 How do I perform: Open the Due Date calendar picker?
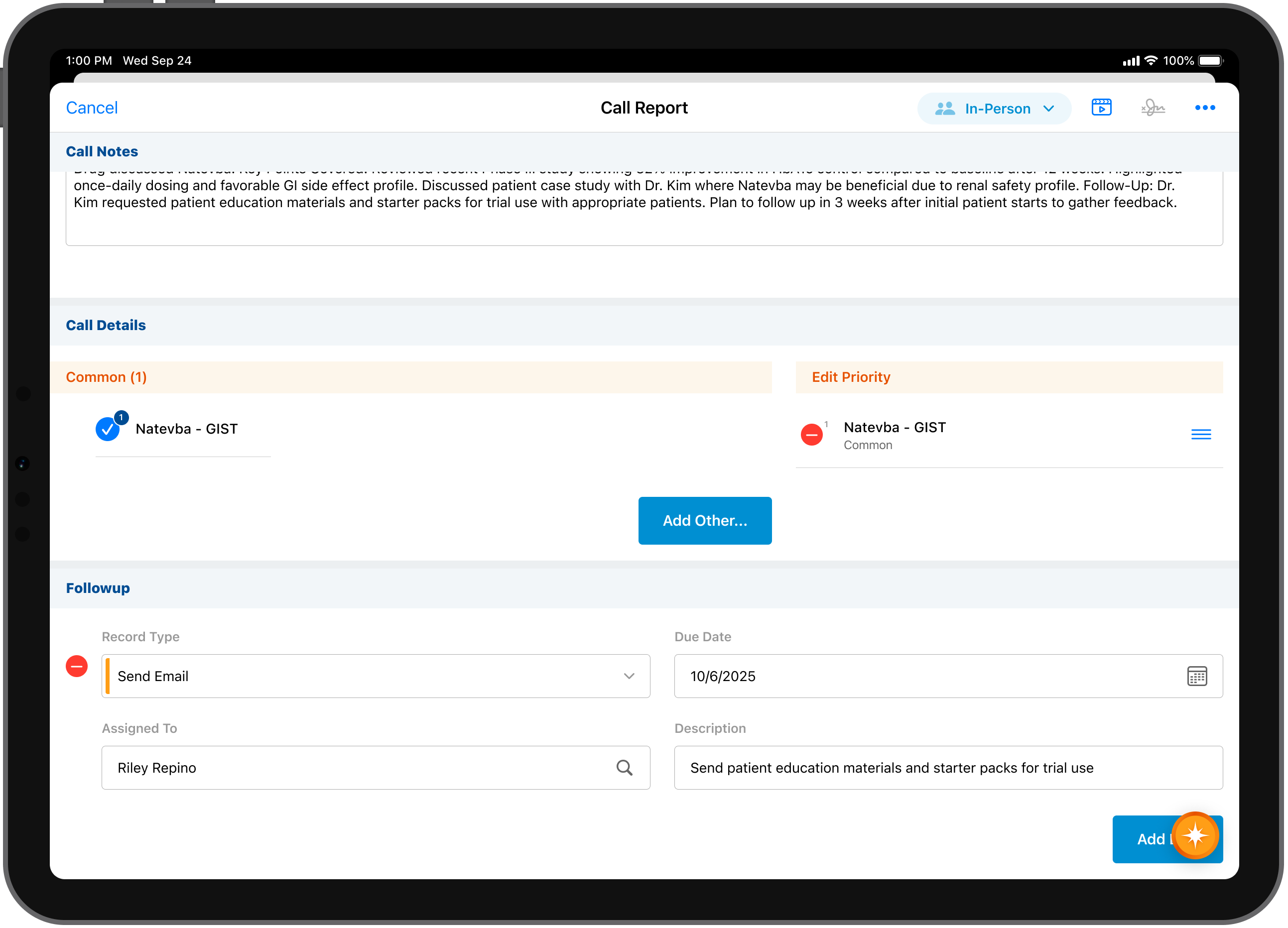1196,676
